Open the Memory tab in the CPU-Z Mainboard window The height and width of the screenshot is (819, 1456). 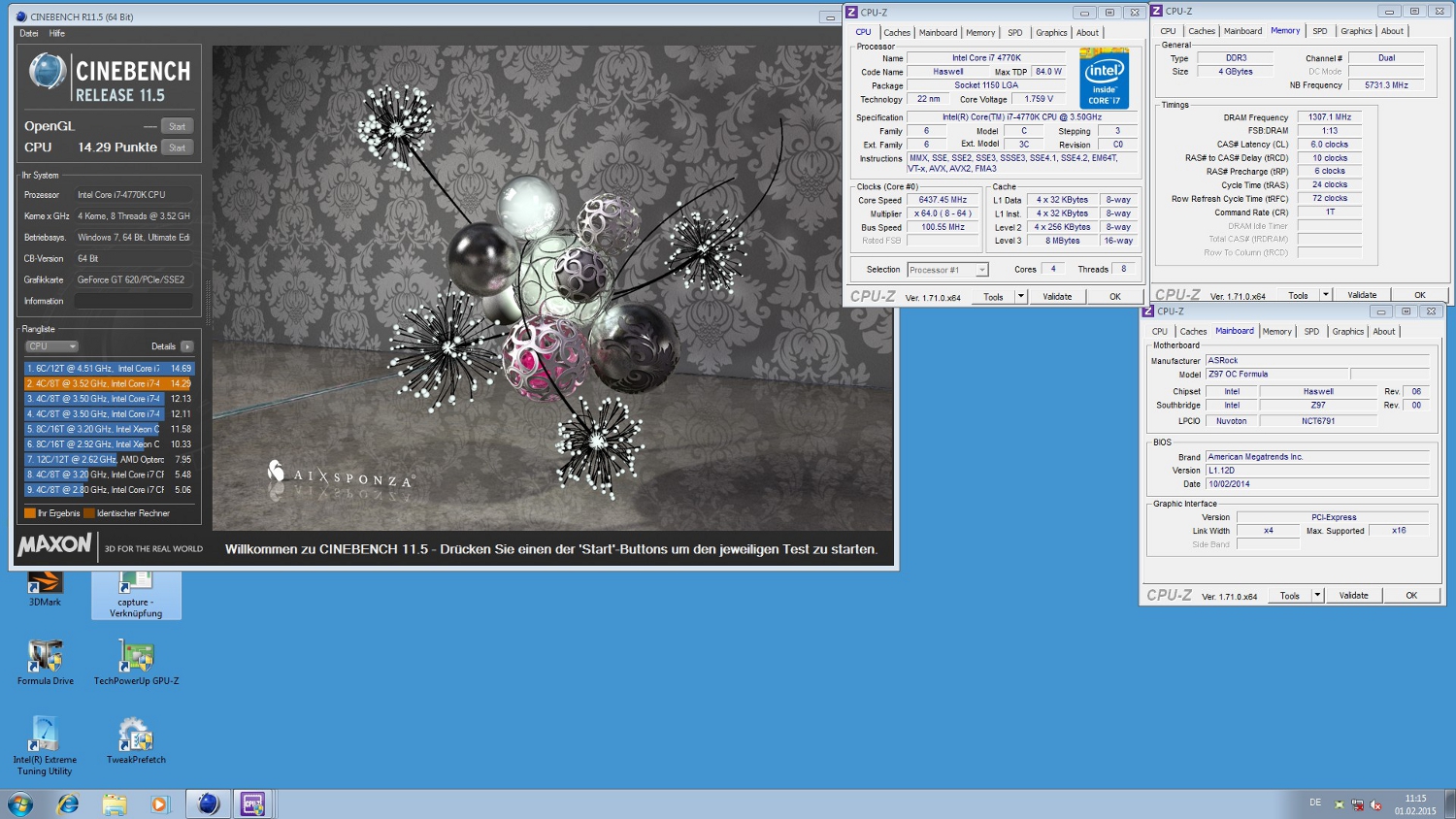[1276, 332]
